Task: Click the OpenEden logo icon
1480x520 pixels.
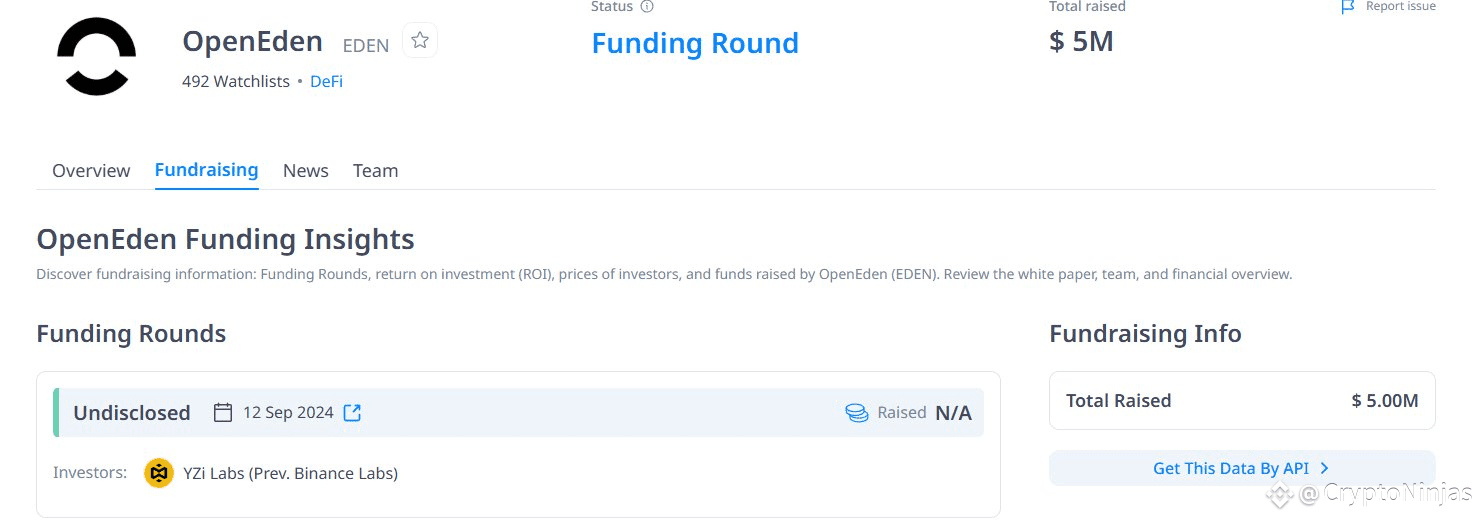Action: (96, 57)
